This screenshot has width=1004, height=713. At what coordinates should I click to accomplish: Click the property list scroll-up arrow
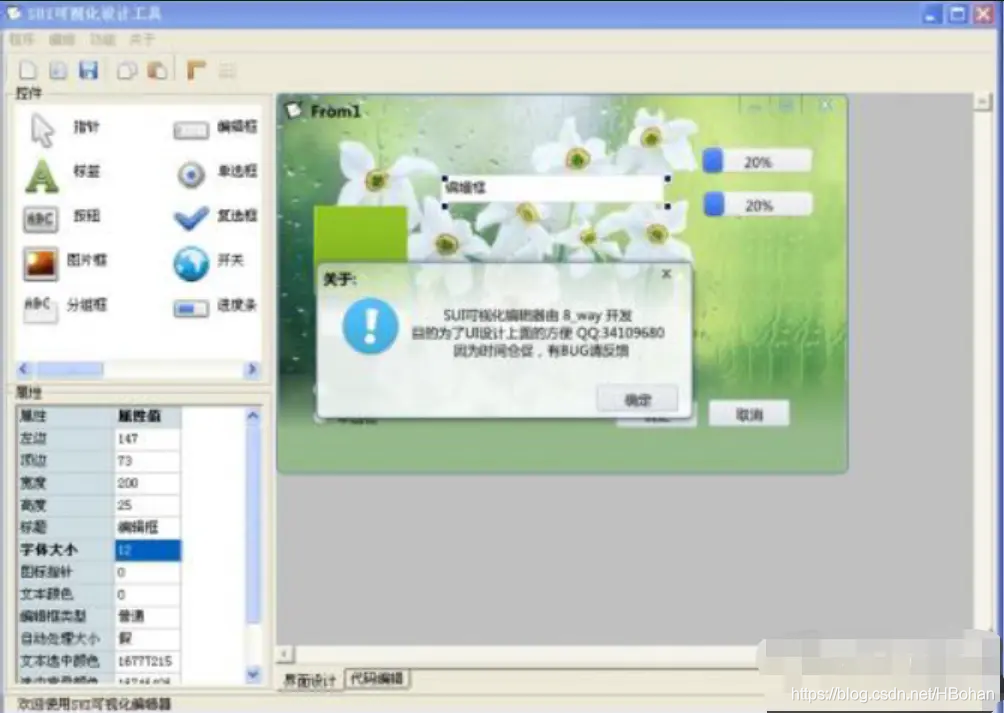click(x=253, y=416)
